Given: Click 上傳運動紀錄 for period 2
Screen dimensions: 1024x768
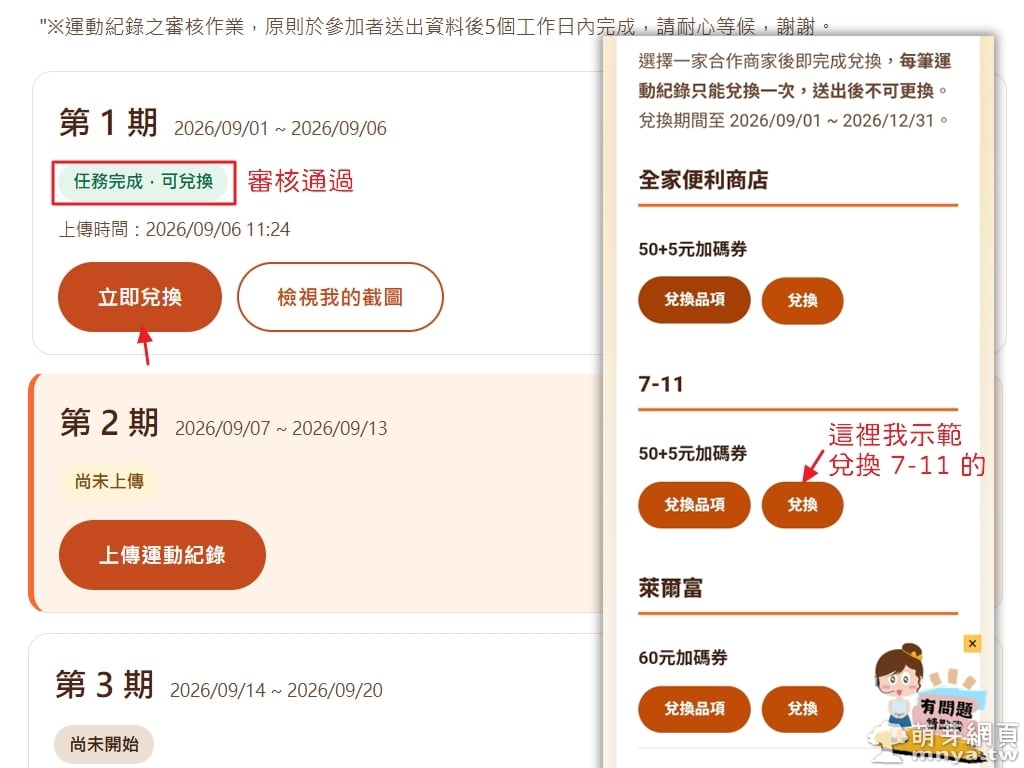Looking at the screenshot, I should click(162, 555).
